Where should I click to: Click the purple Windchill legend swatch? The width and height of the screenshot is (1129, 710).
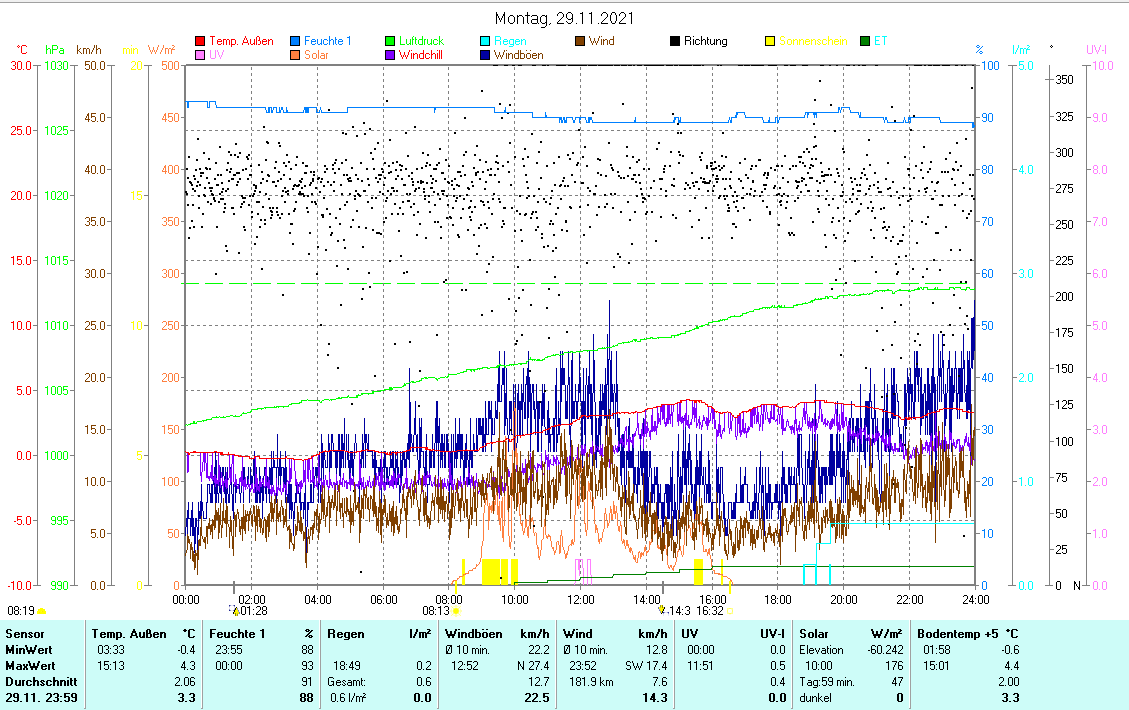pos(390,55)
